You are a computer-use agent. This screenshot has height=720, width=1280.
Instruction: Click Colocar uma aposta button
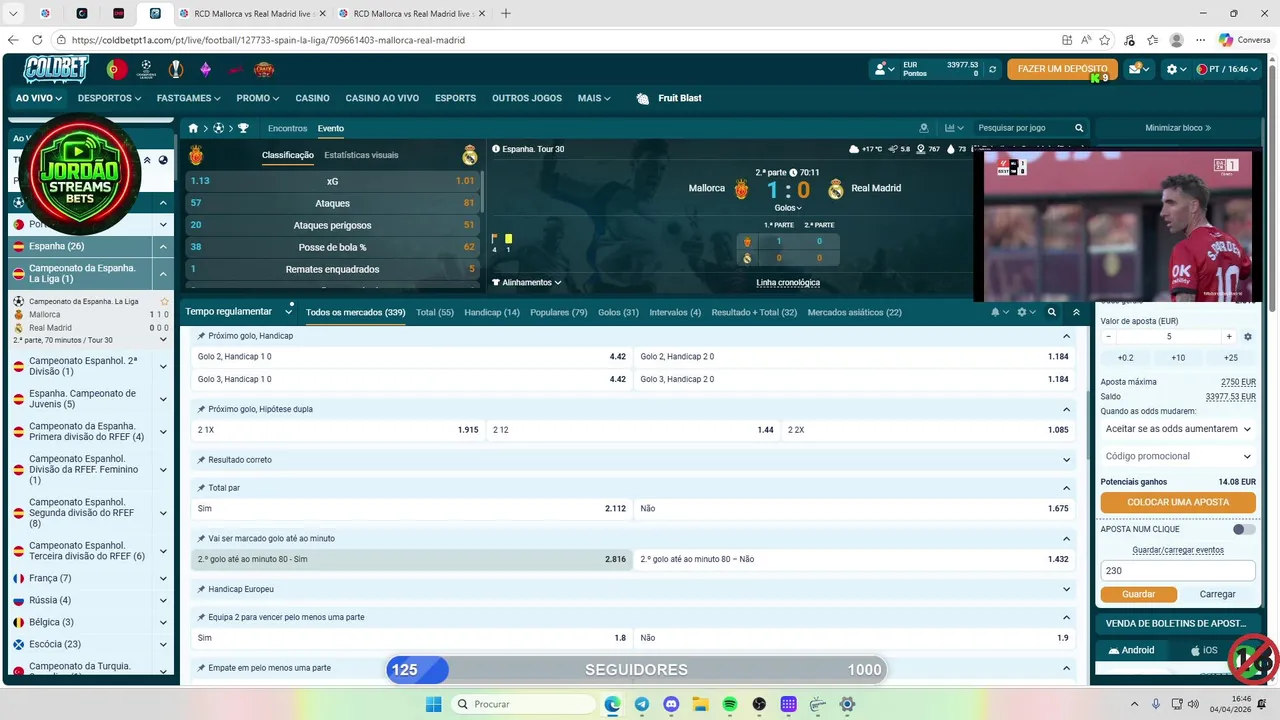(x=1178, y=502)
